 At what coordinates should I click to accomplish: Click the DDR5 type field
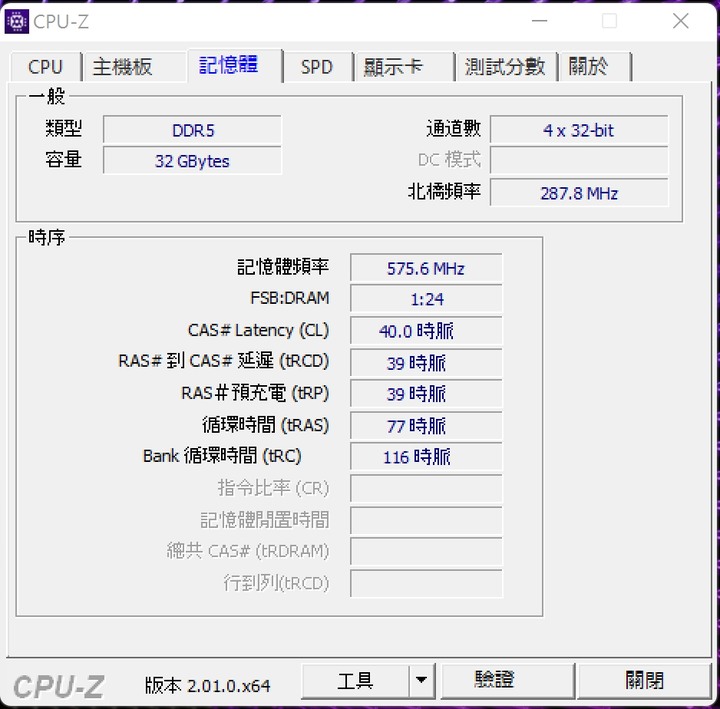click(192, 130)
